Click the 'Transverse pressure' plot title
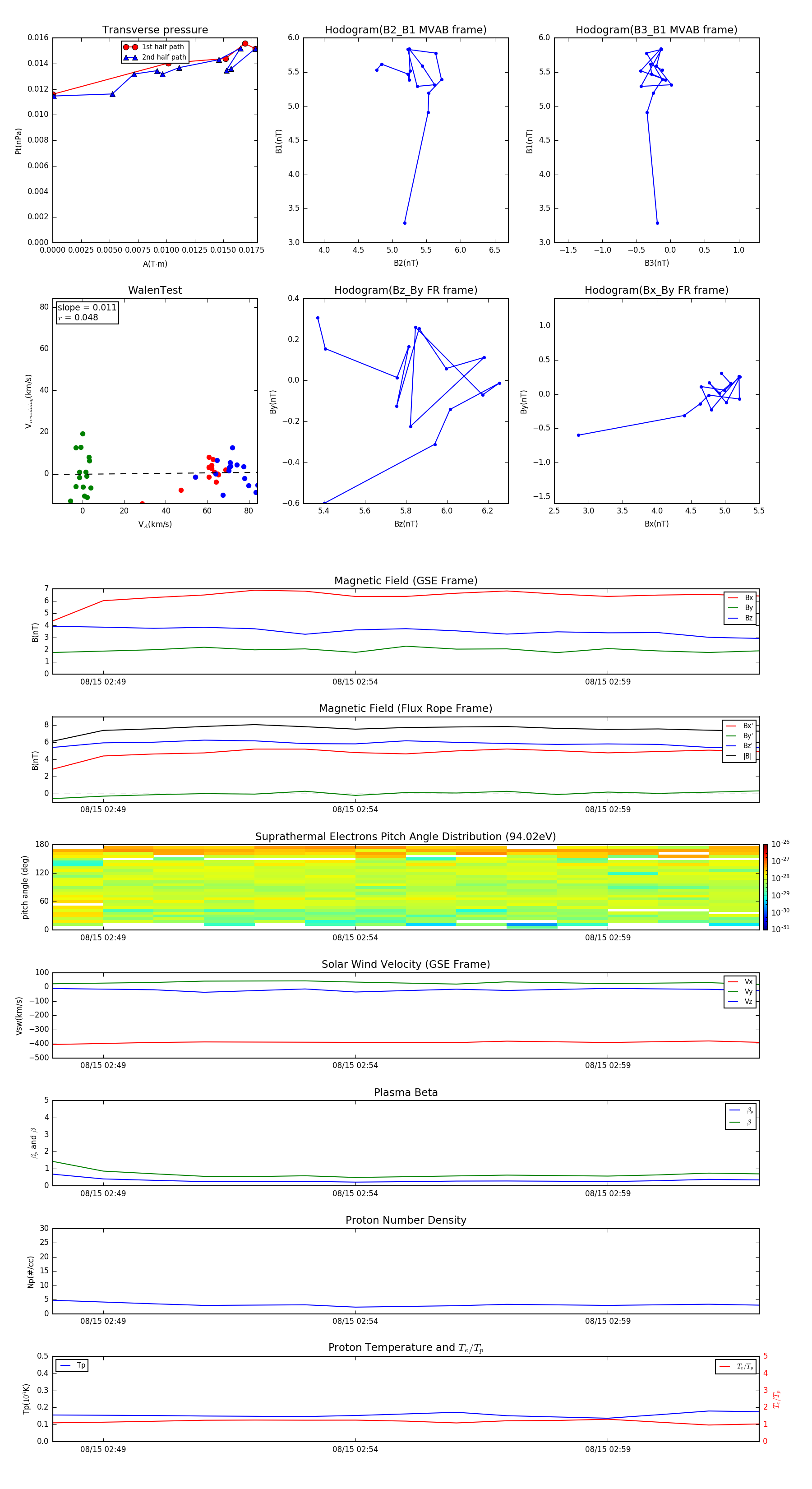Screen dimensions: 812x1489 [x=155, y=30]
